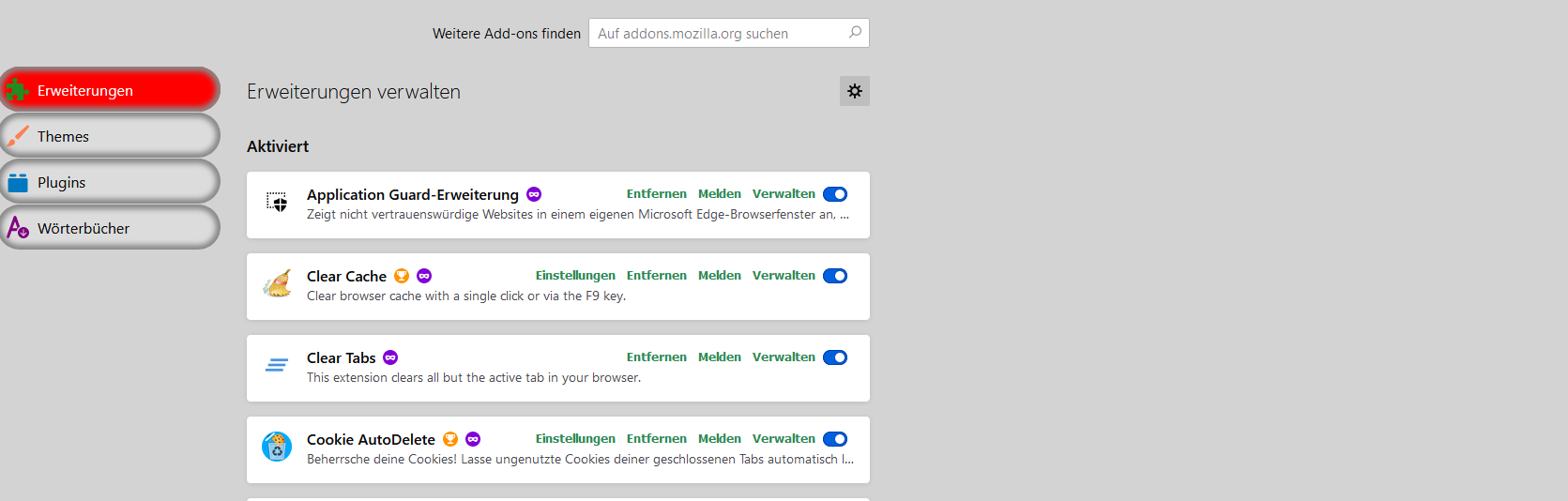The width and height of the screenshot is (1568, 501).
Task: Click Verwalten for Cookie AutoDelete
Action: click(784, 439)
